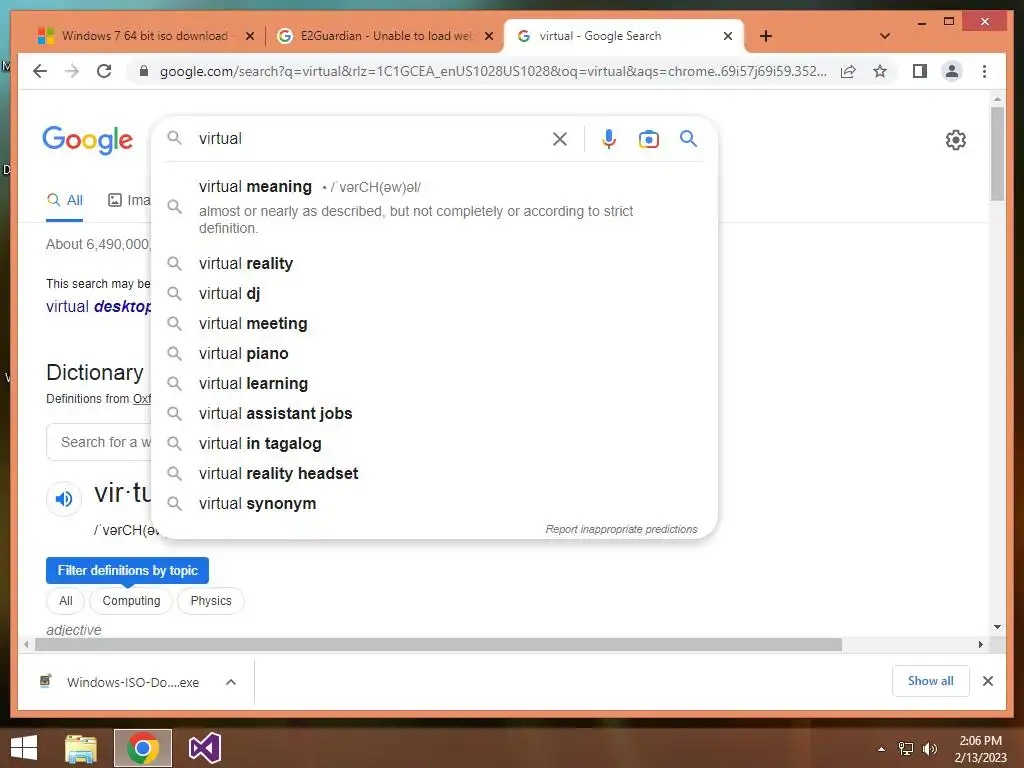1024x768 pixels.
Task: Click the address bar URL
Action: click(493, 71)
